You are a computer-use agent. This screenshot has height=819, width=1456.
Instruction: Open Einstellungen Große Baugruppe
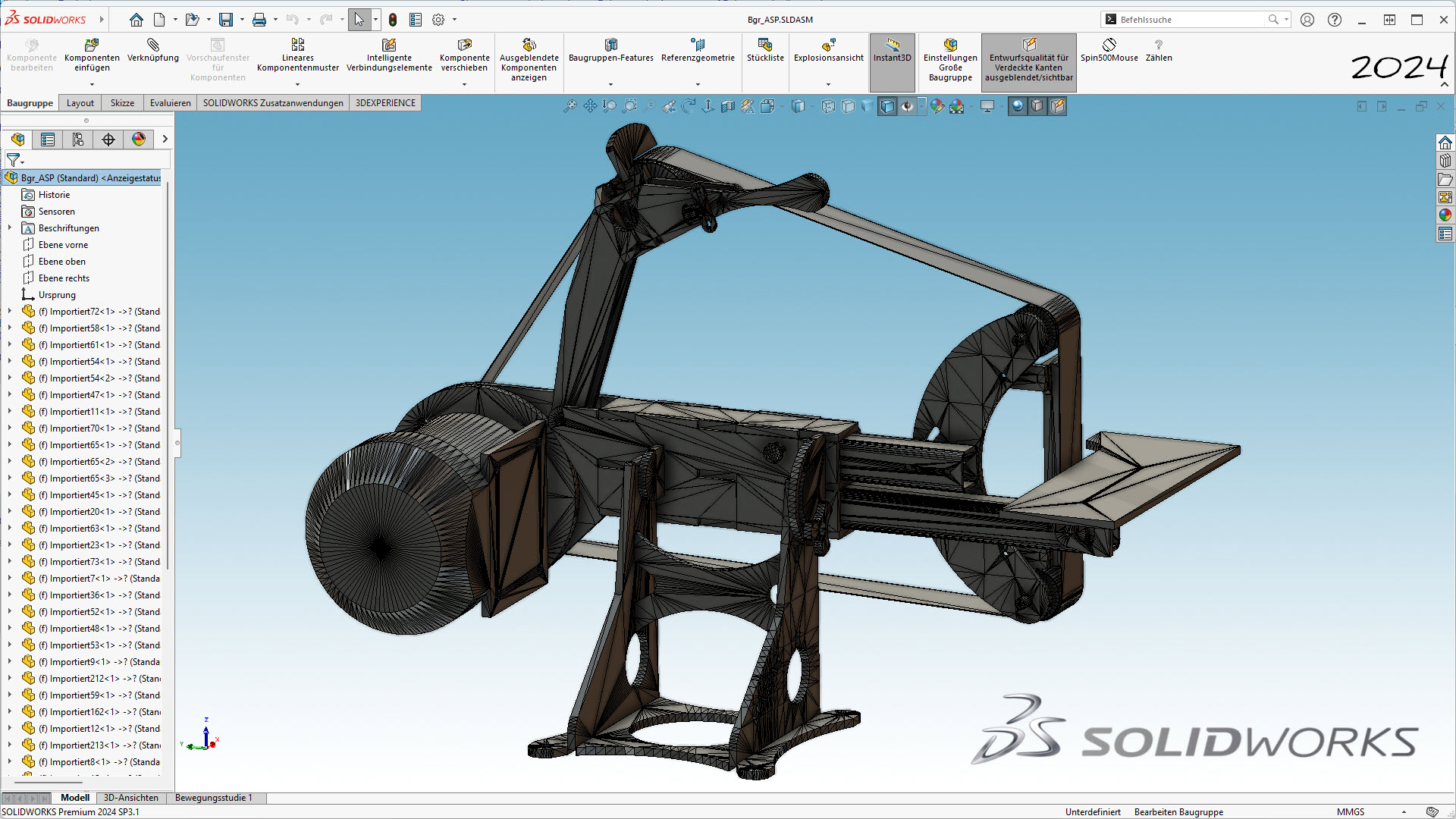click(950, 59)
